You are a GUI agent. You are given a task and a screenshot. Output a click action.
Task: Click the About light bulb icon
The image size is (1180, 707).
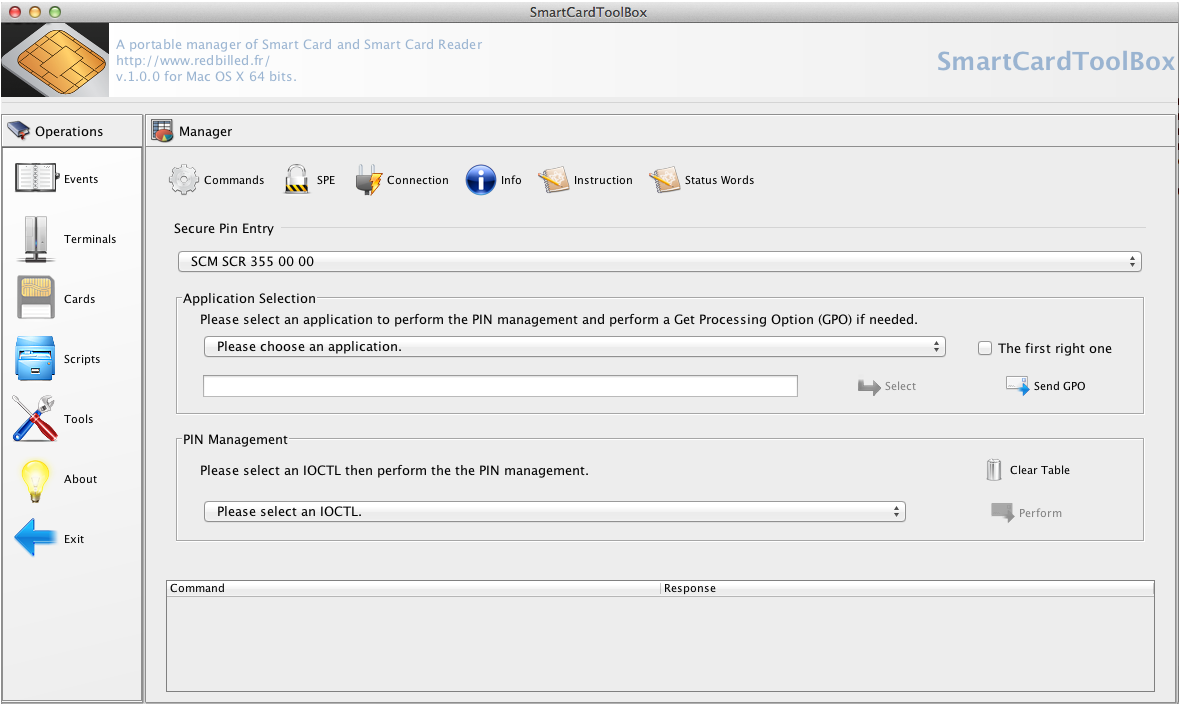[x=36, y=479]
